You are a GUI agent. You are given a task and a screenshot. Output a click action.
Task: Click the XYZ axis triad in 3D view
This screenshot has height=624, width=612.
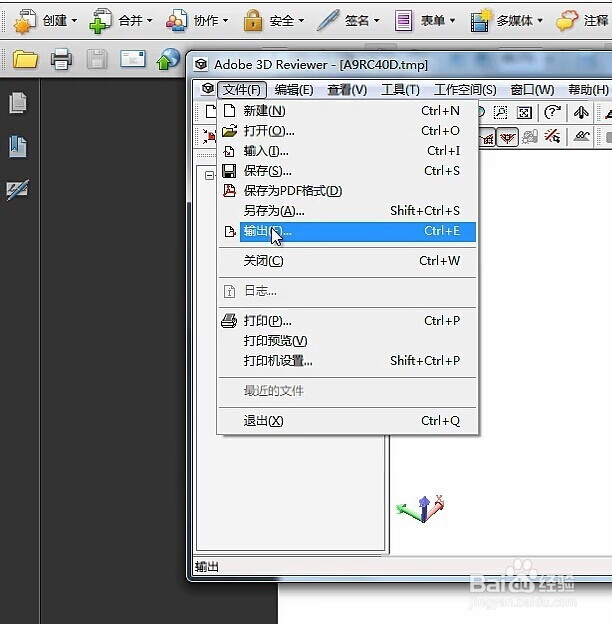[421, 509]
